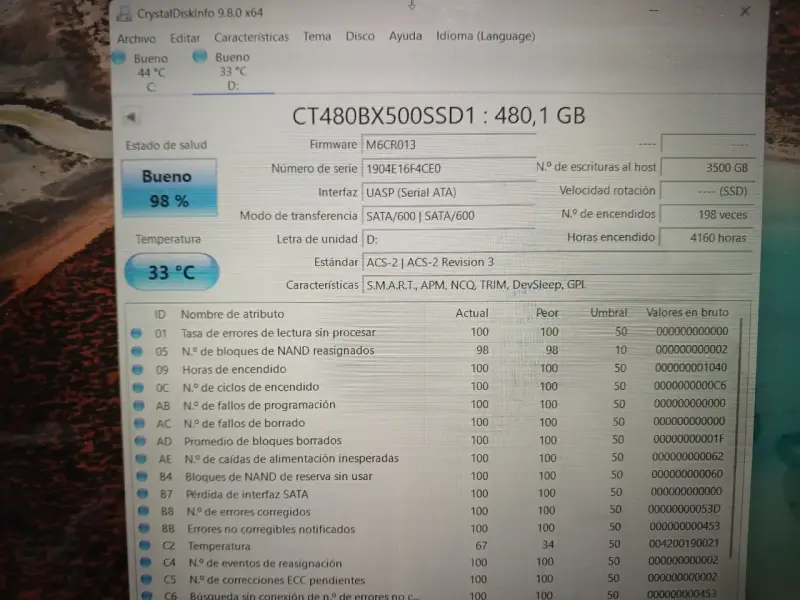This screenshot has height=600, width=800.
Task: Click status dot for attribute B7
Action: [x=143, y=494]
